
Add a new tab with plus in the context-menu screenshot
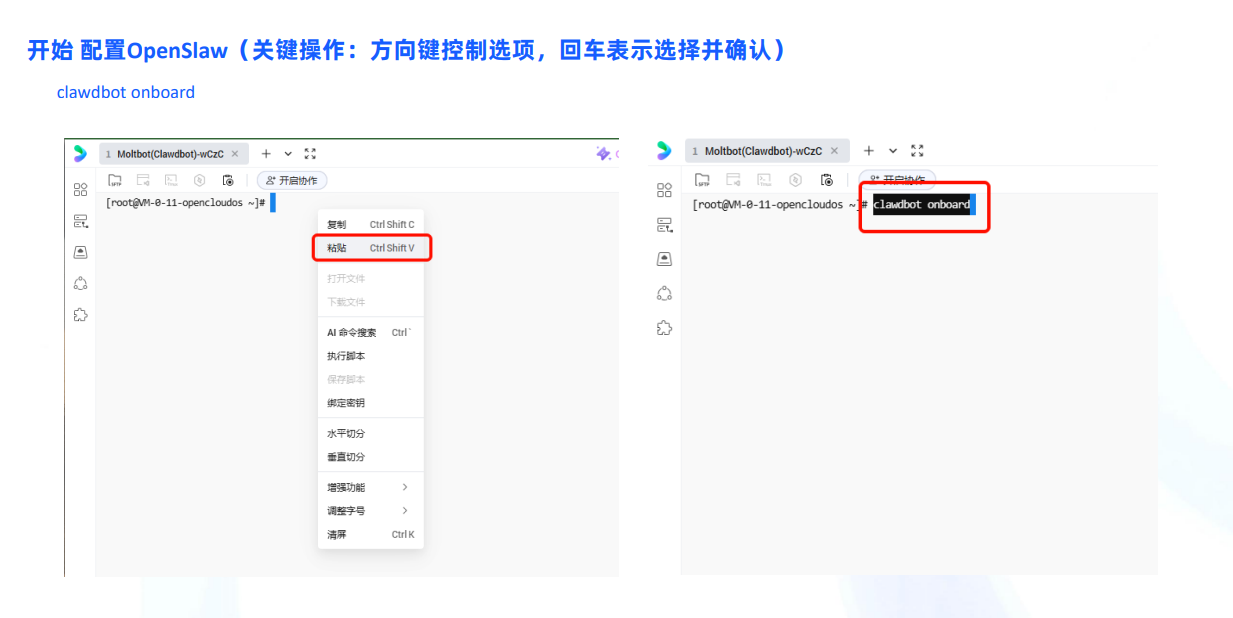(266, 153)
